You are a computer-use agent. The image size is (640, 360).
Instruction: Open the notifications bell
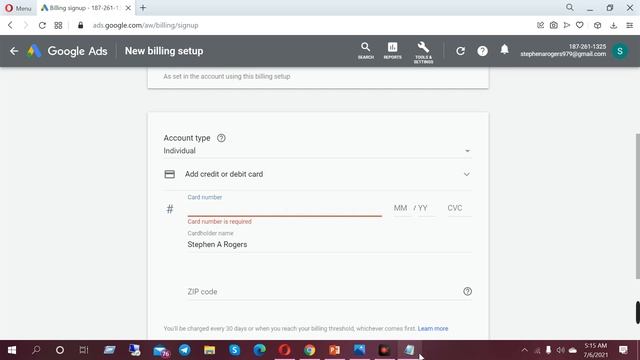pos(504,50)
